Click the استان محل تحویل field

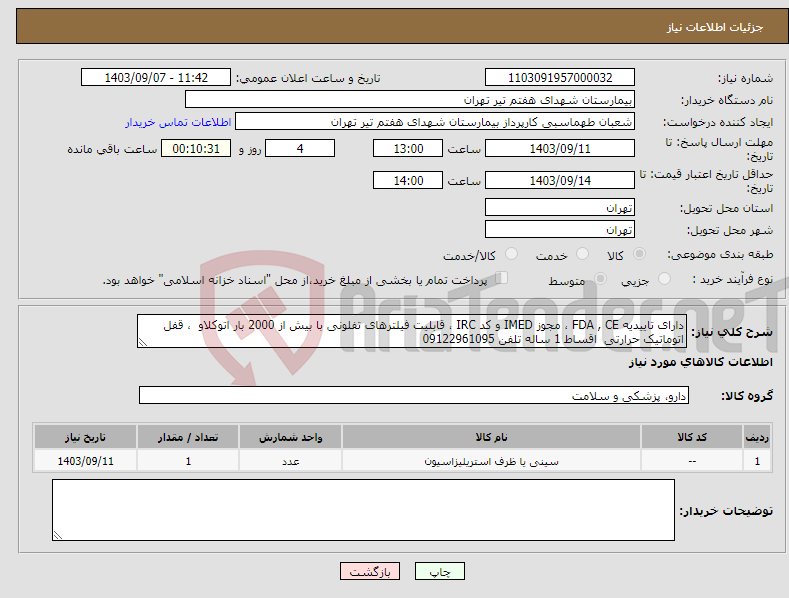560,207
